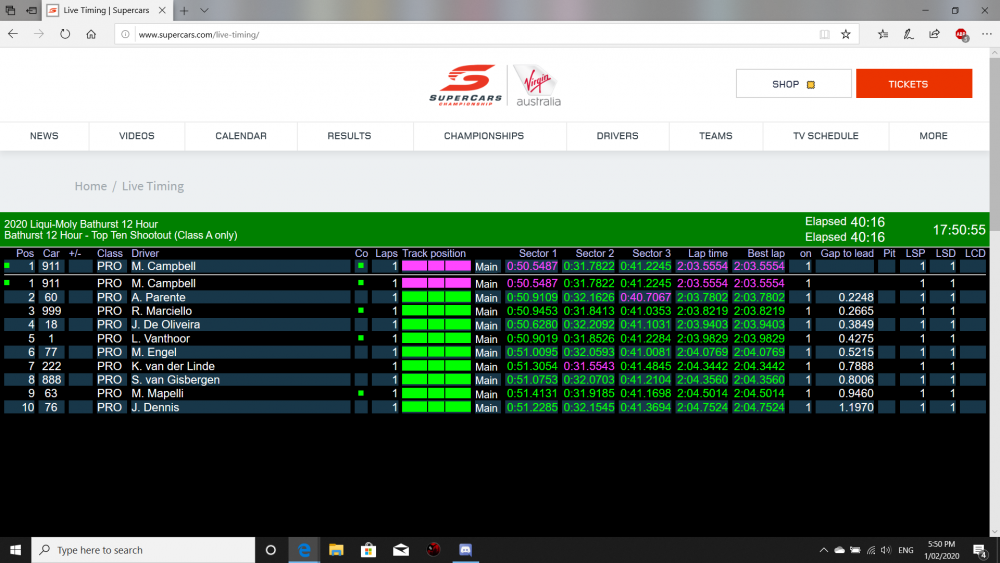Show hidden system tray icons
The height and width of the screenshot is (563, 1000).
[823, 550]
